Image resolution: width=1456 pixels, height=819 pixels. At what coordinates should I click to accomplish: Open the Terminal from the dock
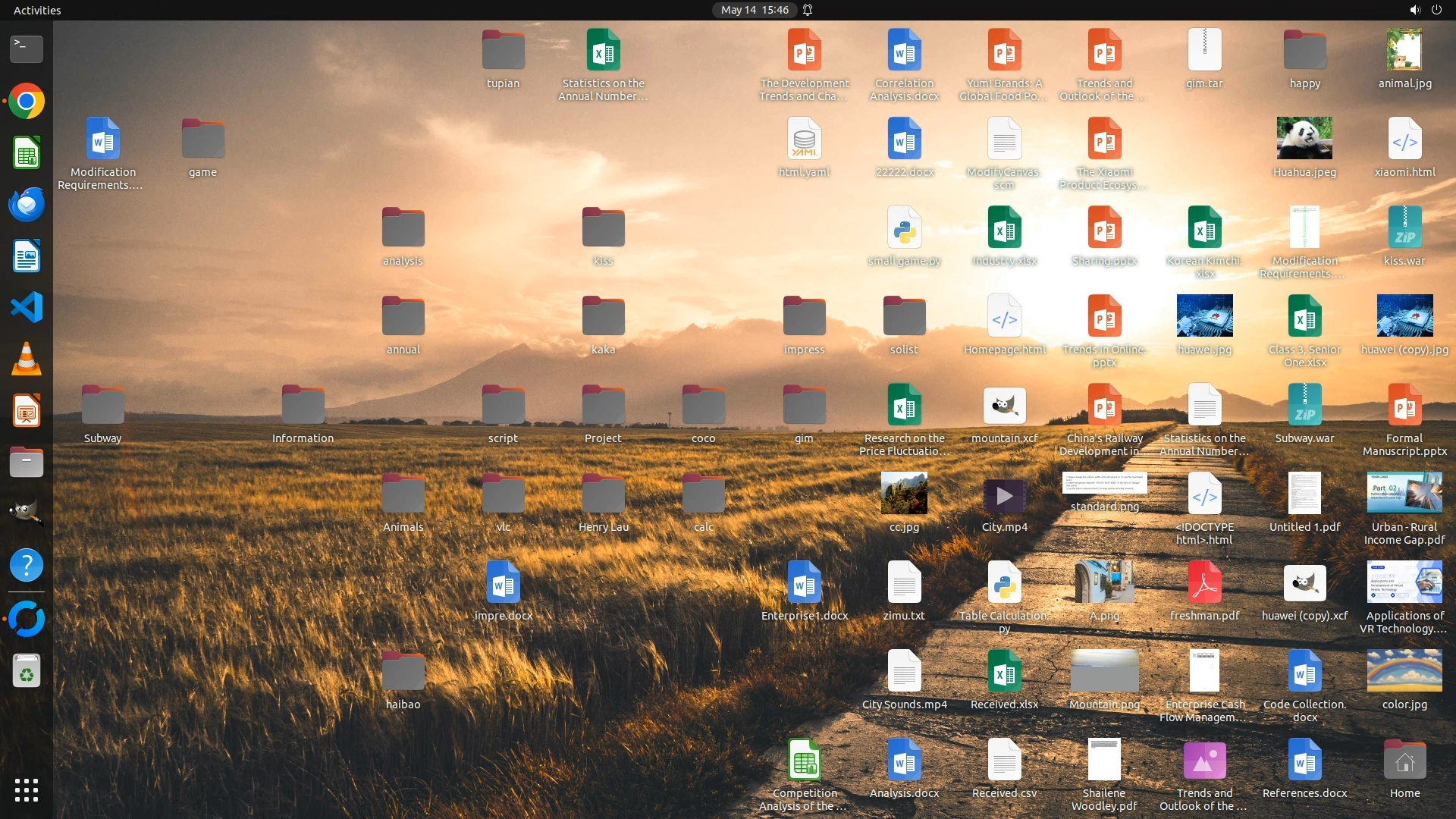27,49
